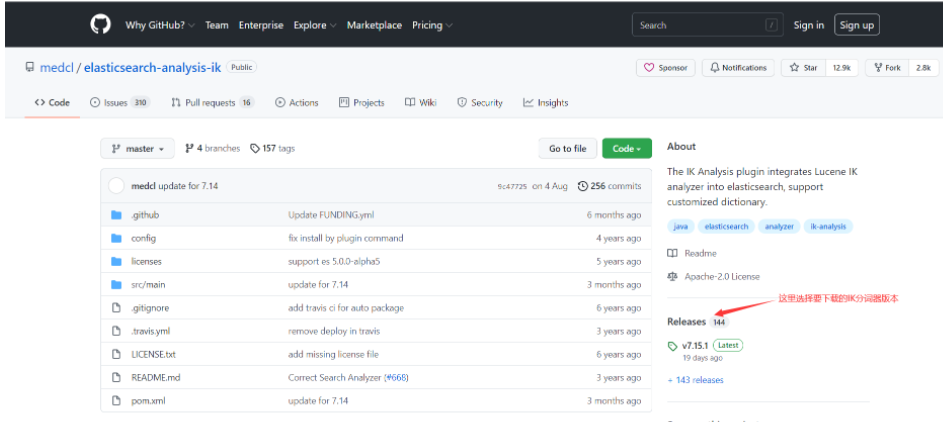Open the .github folder icon

coord(117,215)
